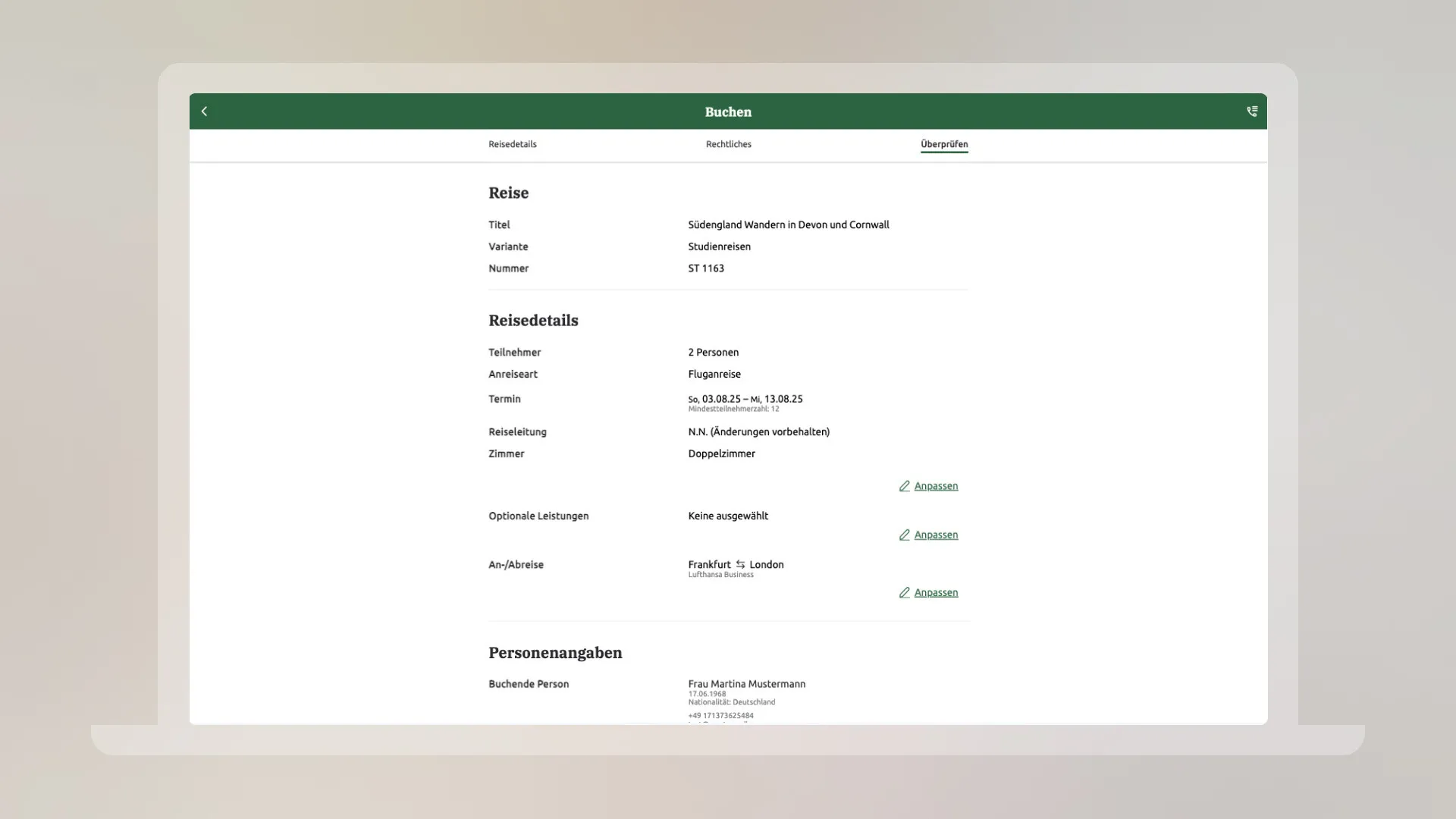Select the Doppelzimmer room entry
Image resolution: width=1456 pixels, height=819 pixels.
(721, 453)
